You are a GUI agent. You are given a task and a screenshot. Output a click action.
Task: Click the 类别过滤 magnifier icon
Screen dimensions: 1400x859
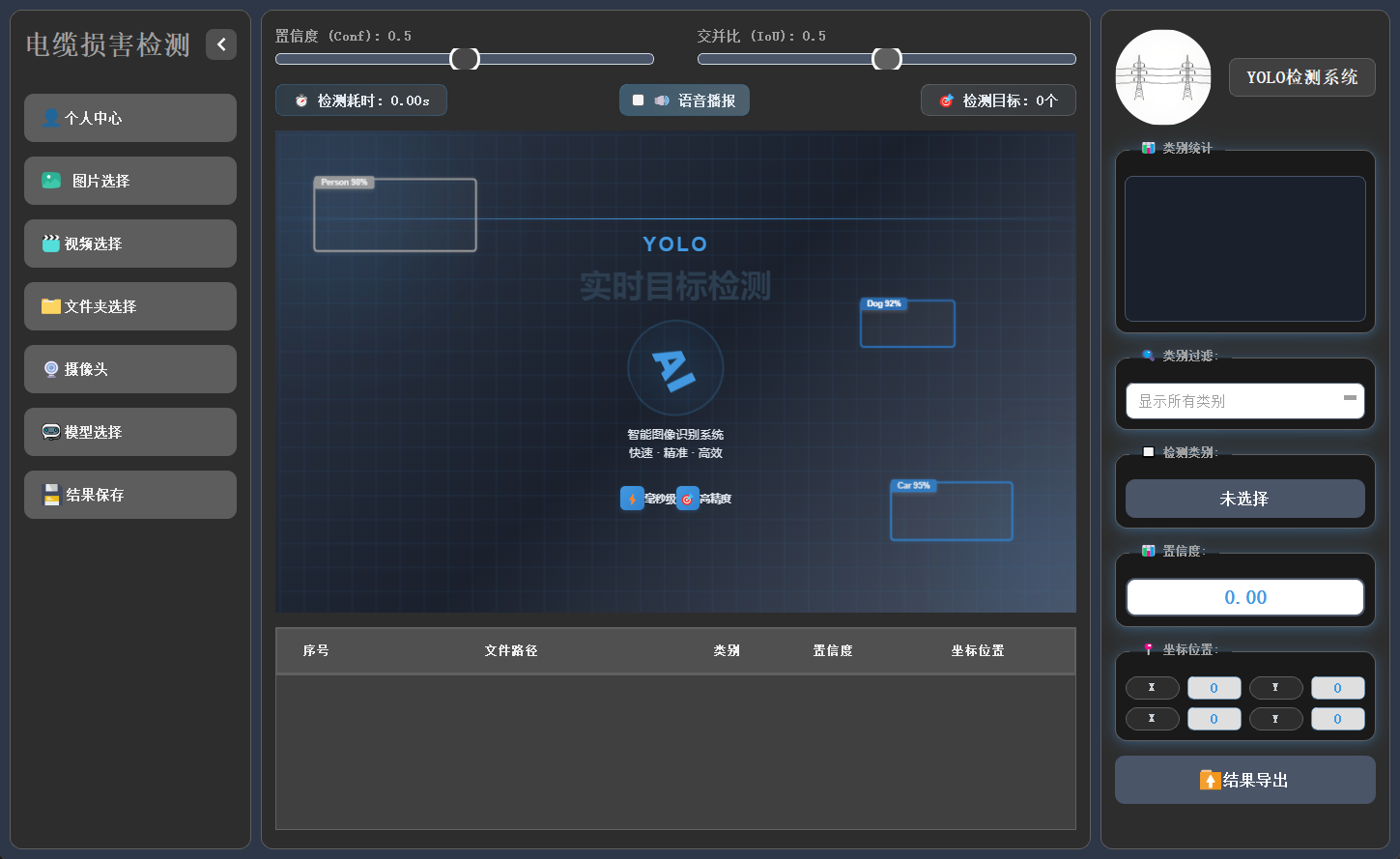(x=1148, y=356)
